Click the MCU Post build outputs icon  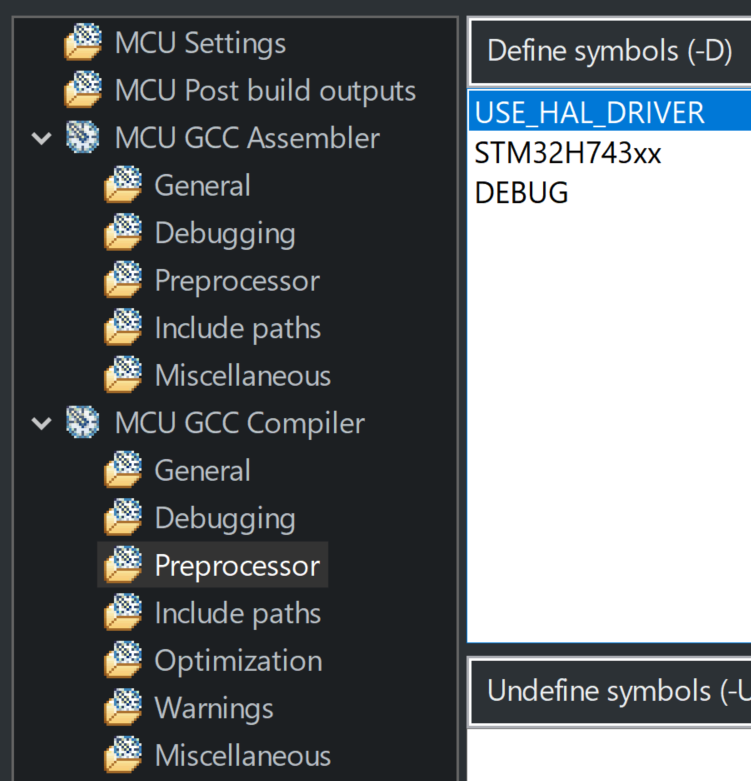pyautogui.click(x=83, y=90)
